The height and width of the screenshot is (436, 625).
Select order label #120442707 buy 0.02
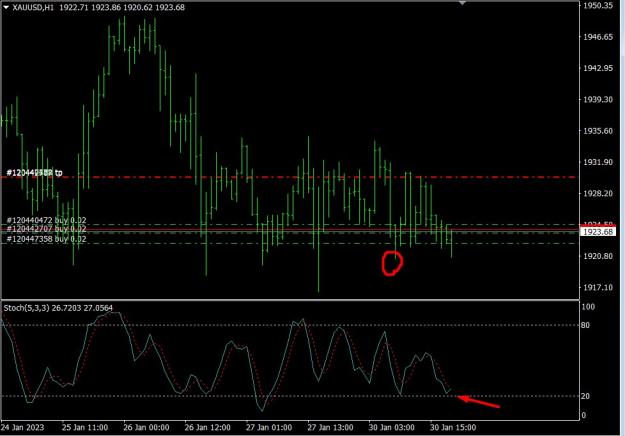point(46,229)
